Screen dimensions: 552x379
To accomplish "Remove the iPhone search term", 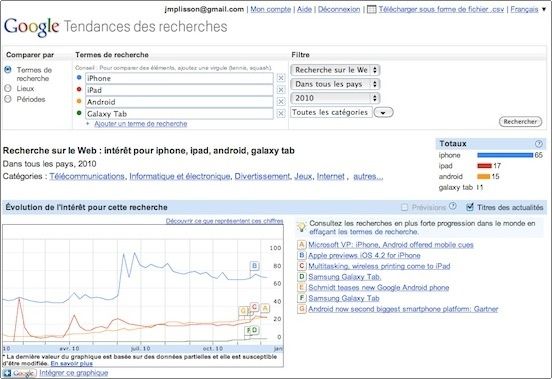I will [281, 78].
